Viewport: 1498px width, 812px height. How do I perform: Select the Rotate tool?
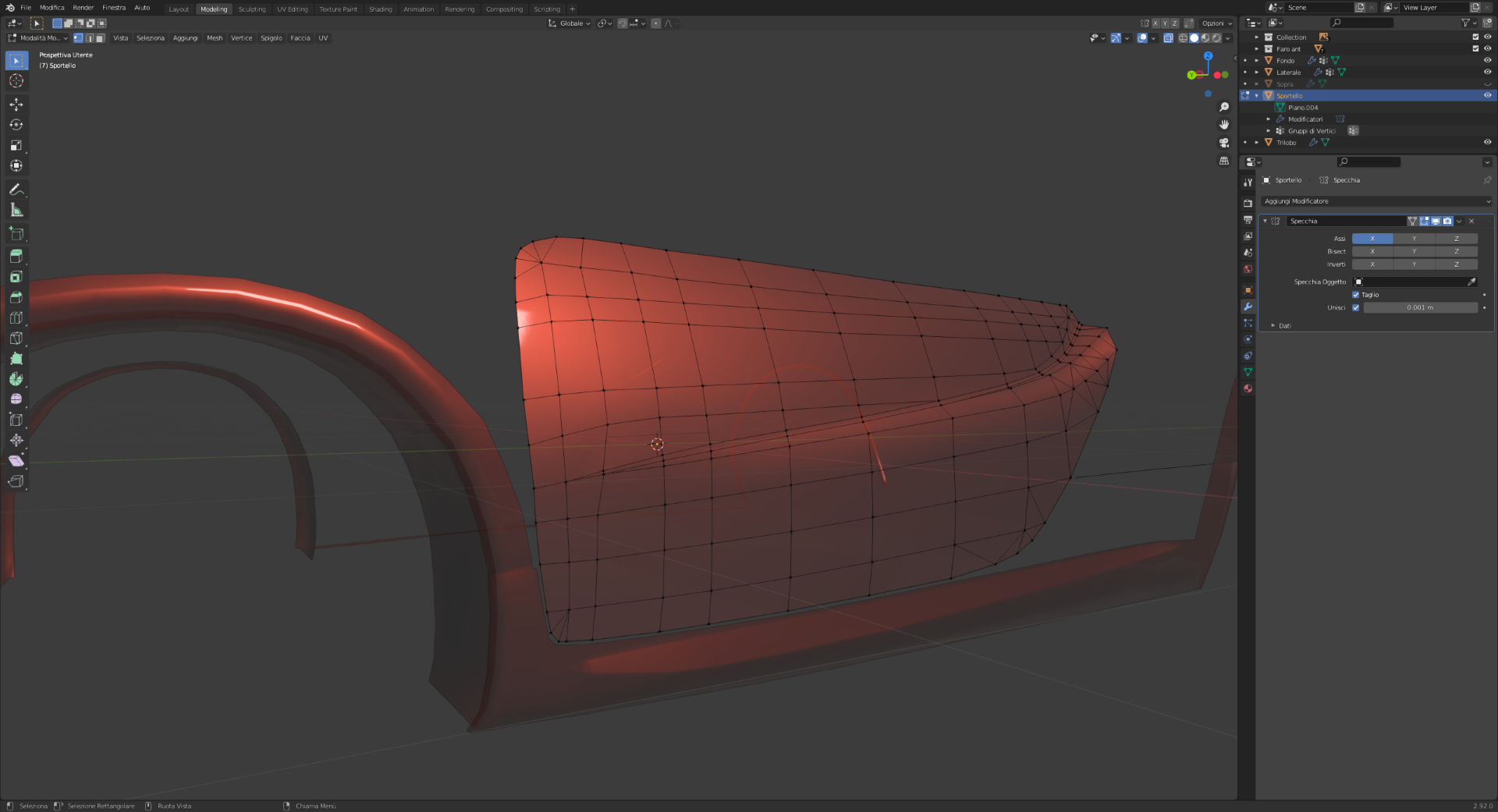(x=16, y=125)
